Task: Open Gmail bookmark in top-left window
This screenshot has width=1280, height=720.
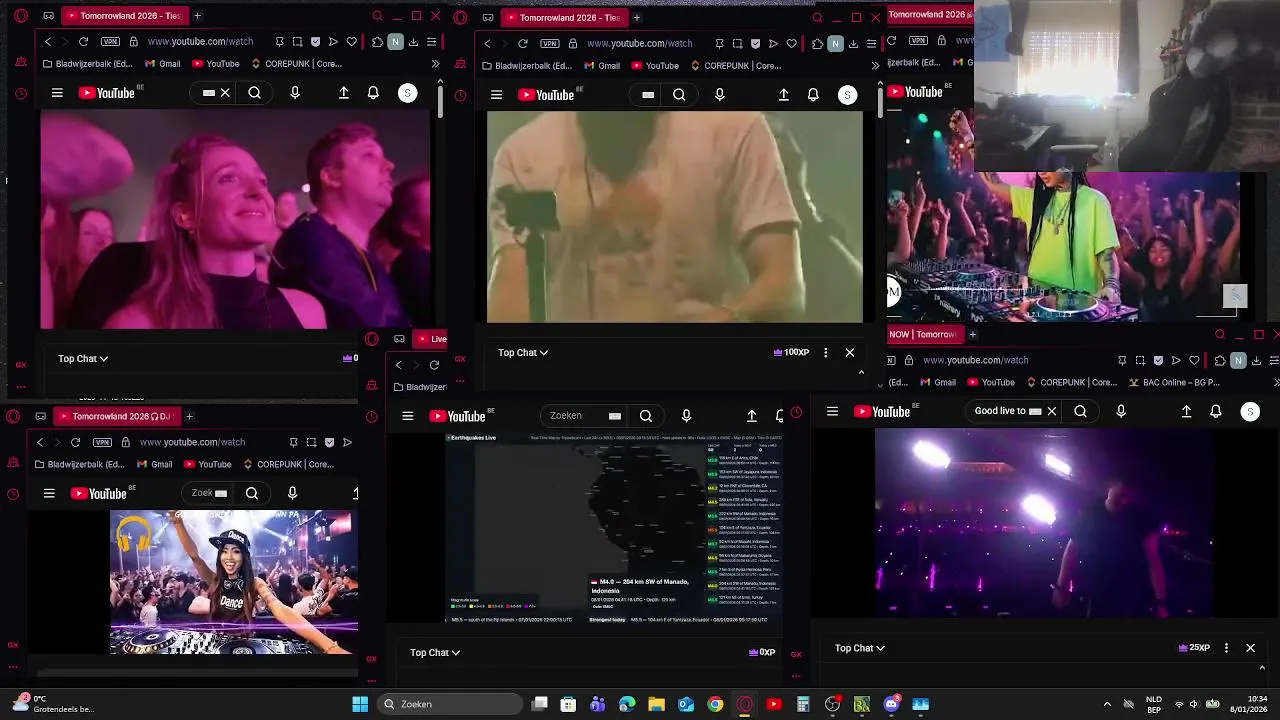Action: tap(163, 64)
